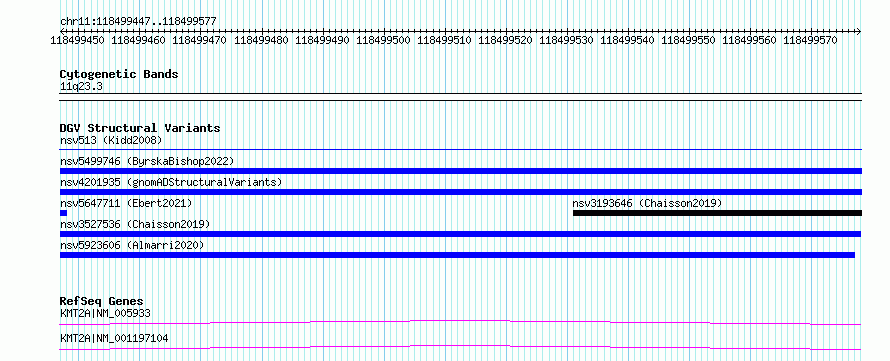Click the magenta KMT2A NM_001197104 transcript line
Screen dimensions: 890x361
tap(460, 347)
